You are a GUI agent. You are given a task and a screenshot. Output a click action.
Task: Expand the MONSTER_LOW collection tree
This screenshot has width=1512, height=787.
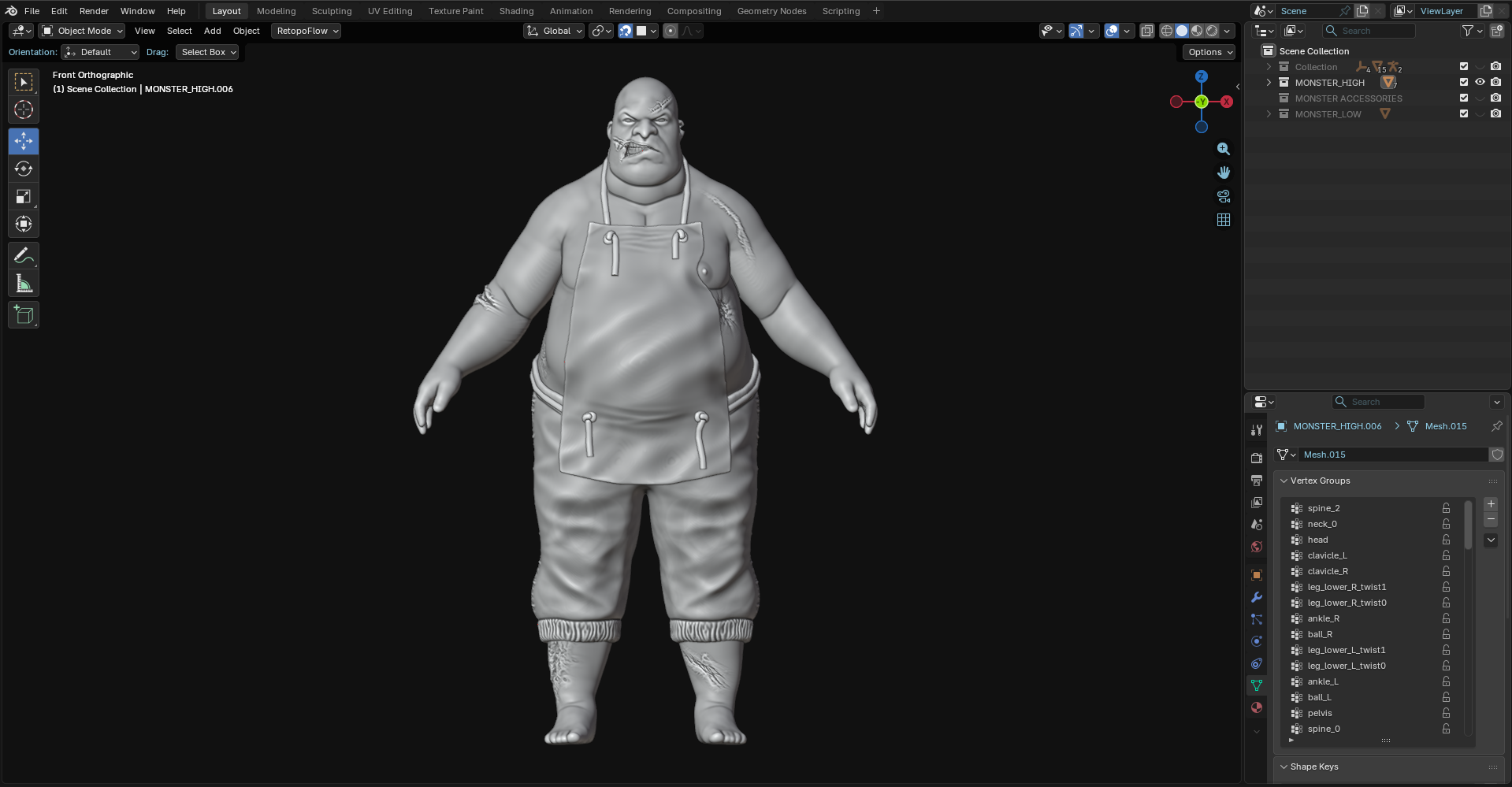tap(1269, 114)
